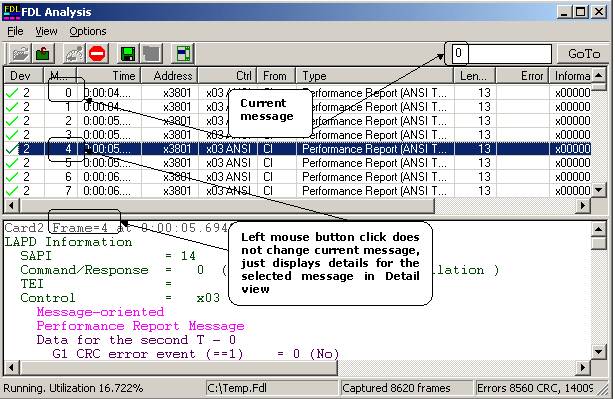Click 'Performance Report Message' text
This screenshot has height=399, width=615.
point(140,326)
